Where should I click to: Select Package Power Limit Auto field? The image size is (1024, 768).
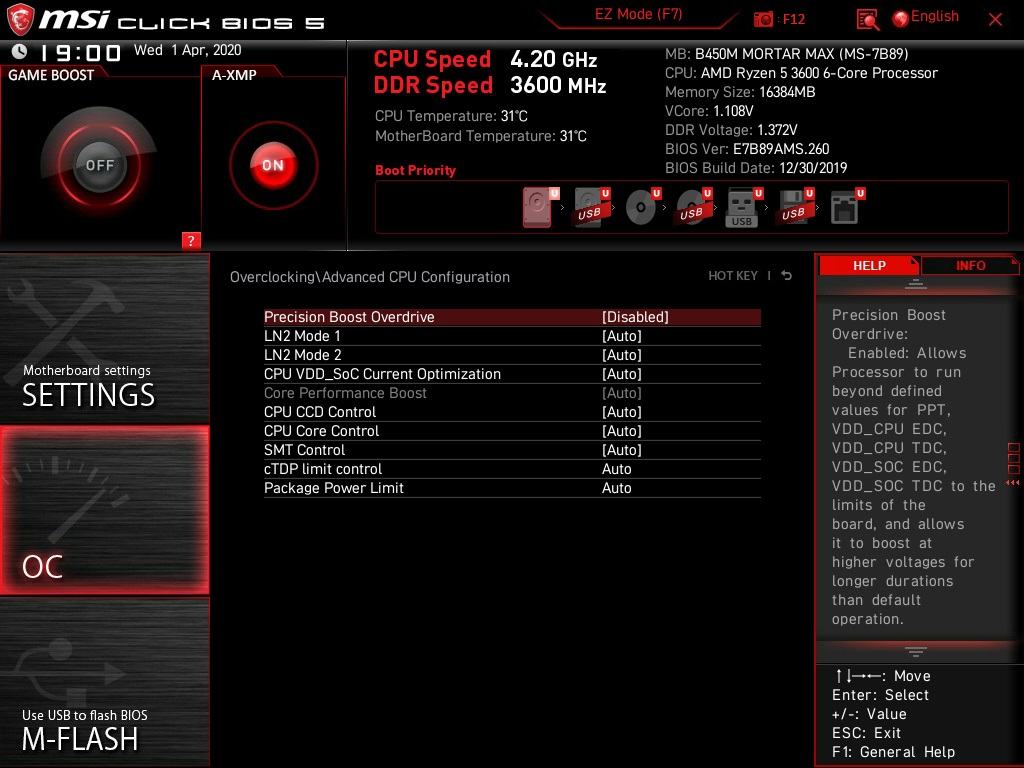(616, 488)
